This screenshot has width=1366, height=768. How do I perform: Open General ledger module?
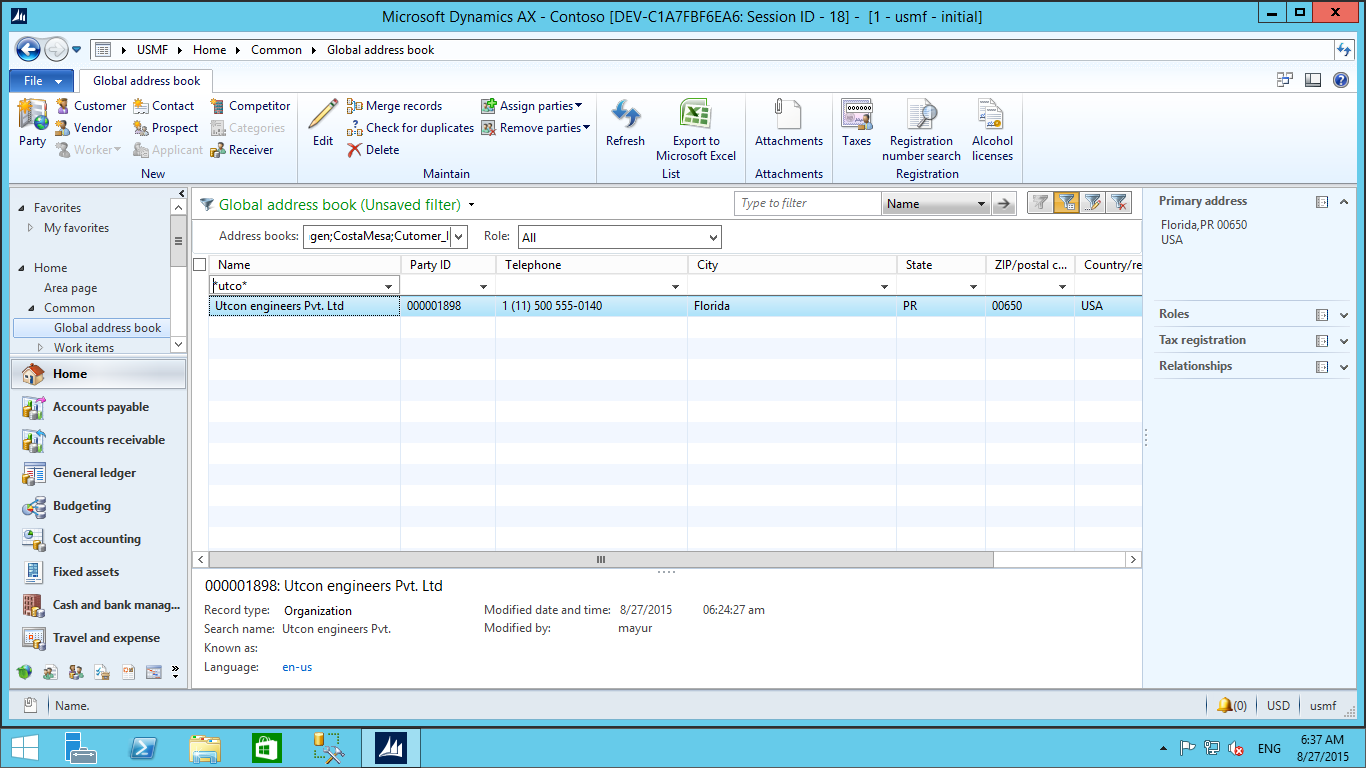pos(98,473)
